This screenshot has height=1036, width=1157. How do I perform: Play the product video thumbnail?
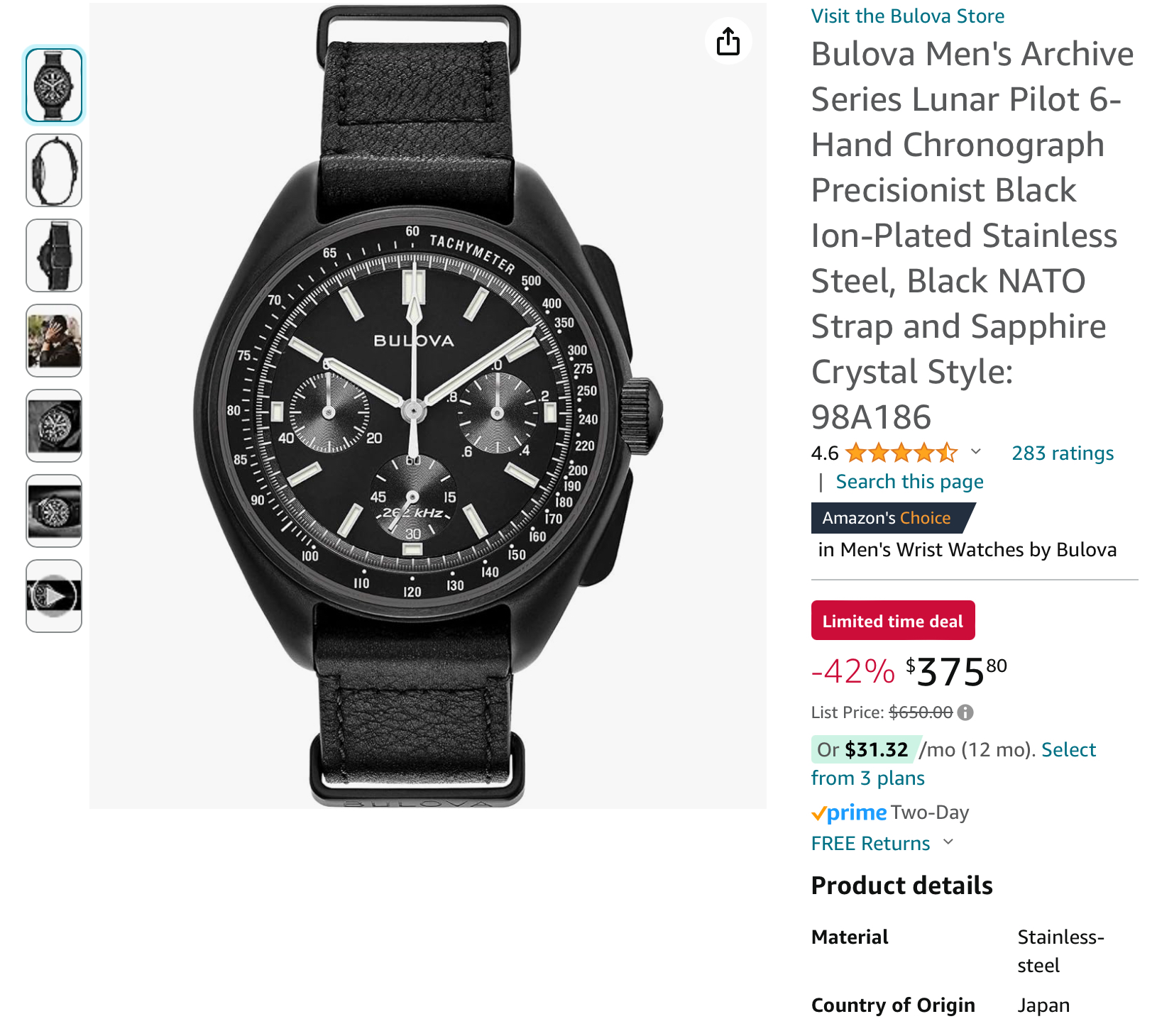pyautogui.click(x=54, y=596)
